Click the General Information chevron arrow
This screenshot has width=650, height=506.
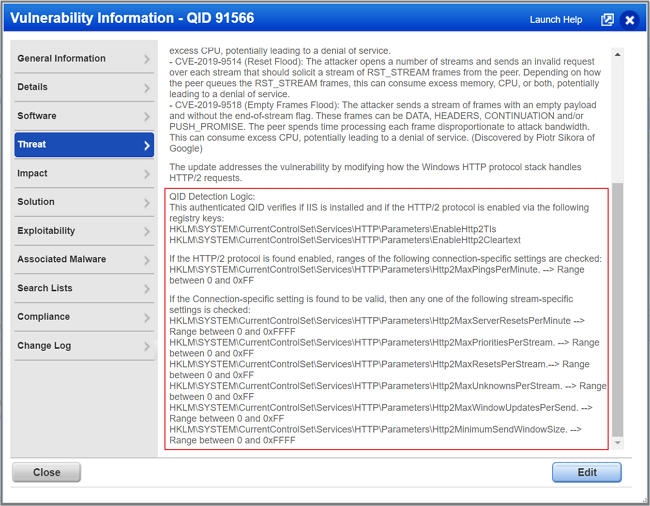point(147,59)
